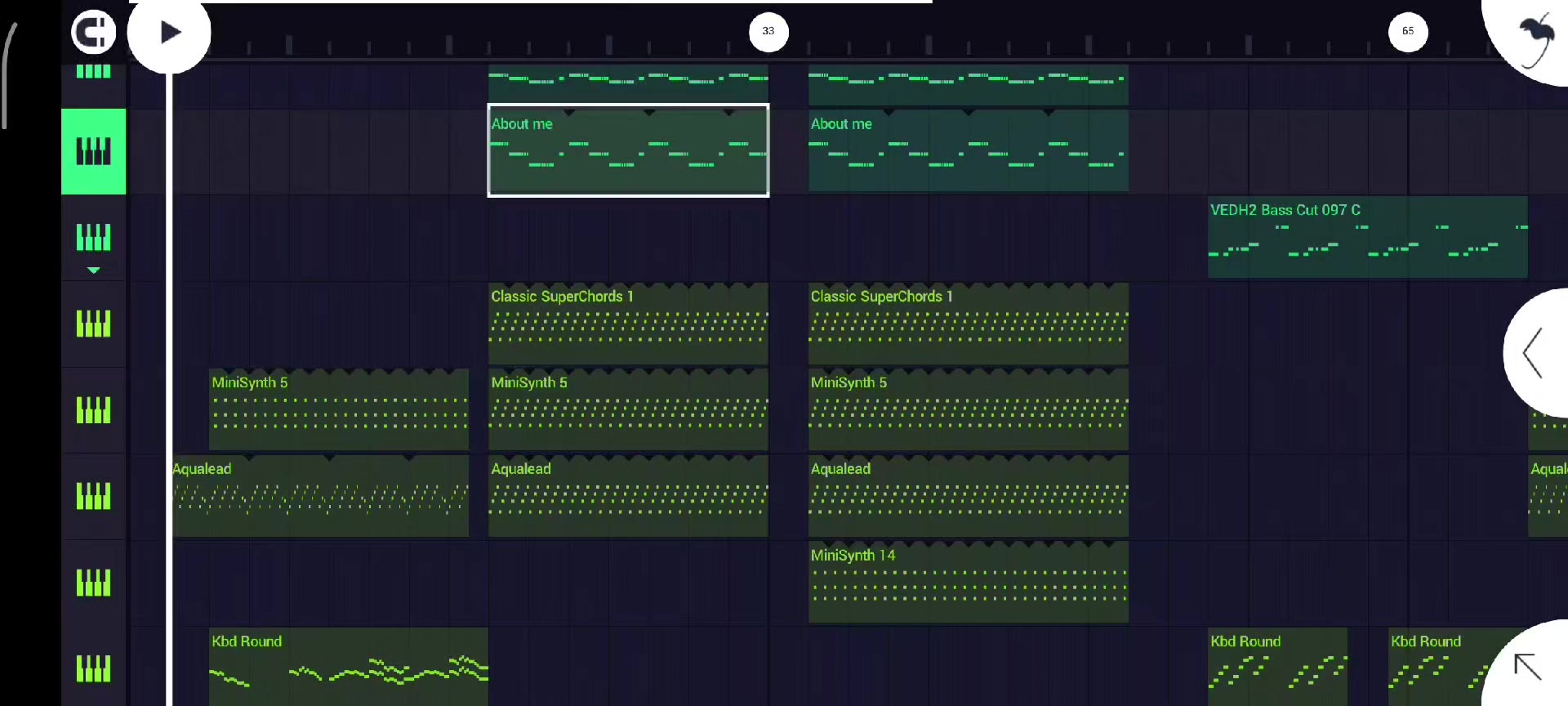
Task: Select the MiniSynth 5 track keyboard icon
Action: click(93, 410)
